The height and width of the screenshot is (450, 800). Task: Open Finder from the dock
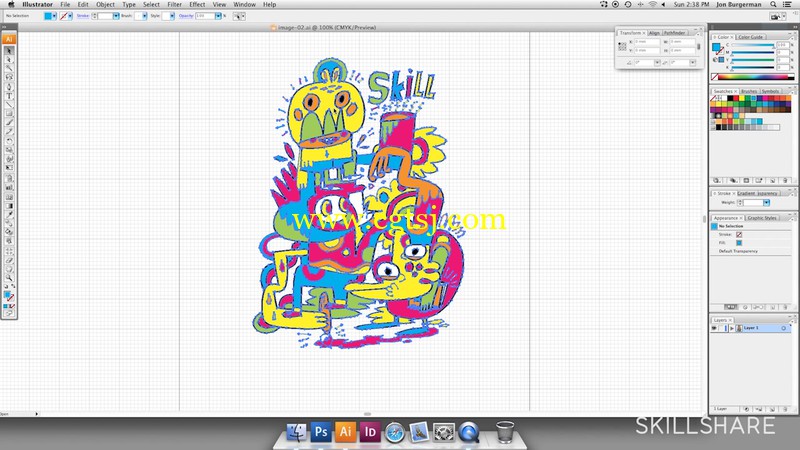pos(296,432)
